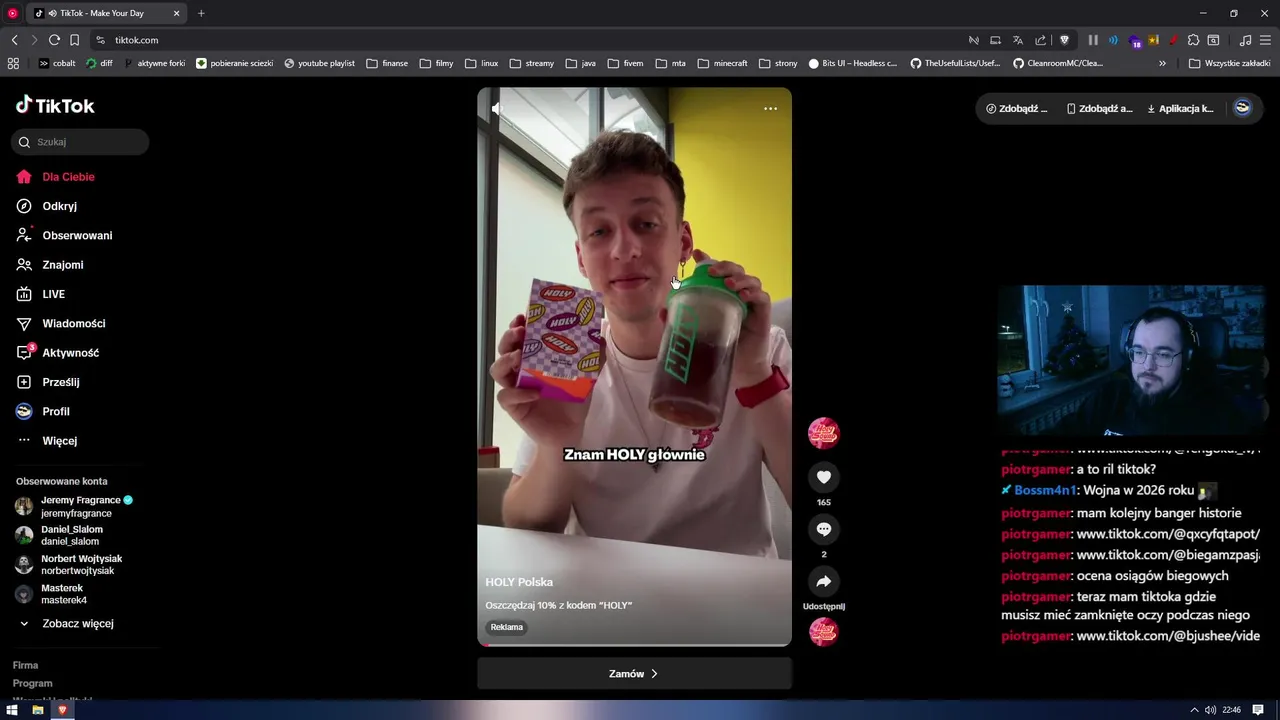Expand the Więcej menu
Screen dimensions: 1280x720
[47, 441]
